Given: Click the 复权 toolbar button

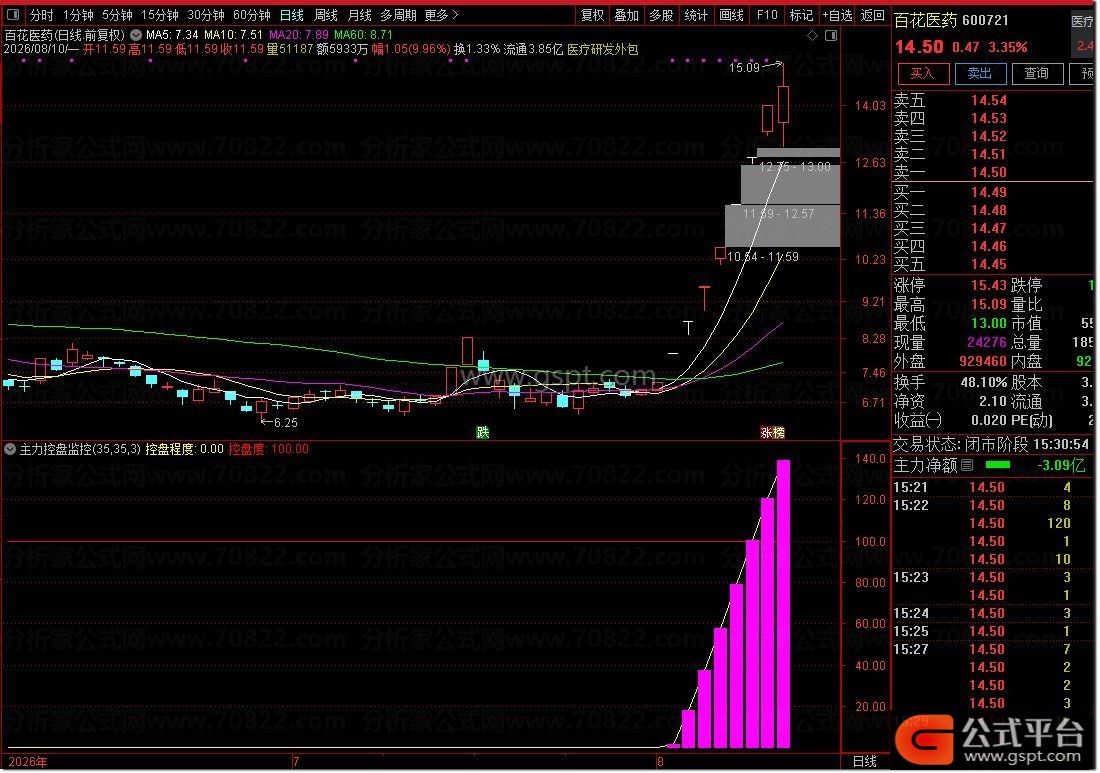Looking at the screenshot, I should point(592,15).
